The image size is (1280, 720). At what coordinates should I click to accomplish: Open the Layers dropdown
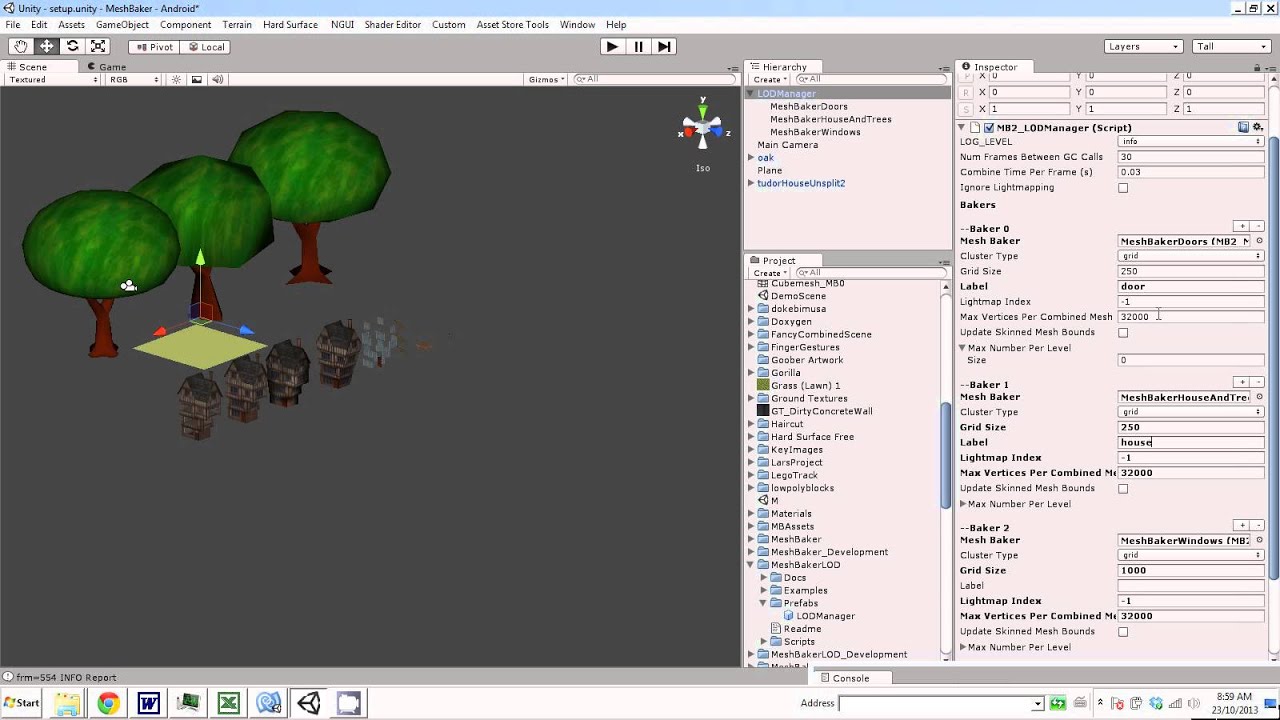(x=1144, y=47)
